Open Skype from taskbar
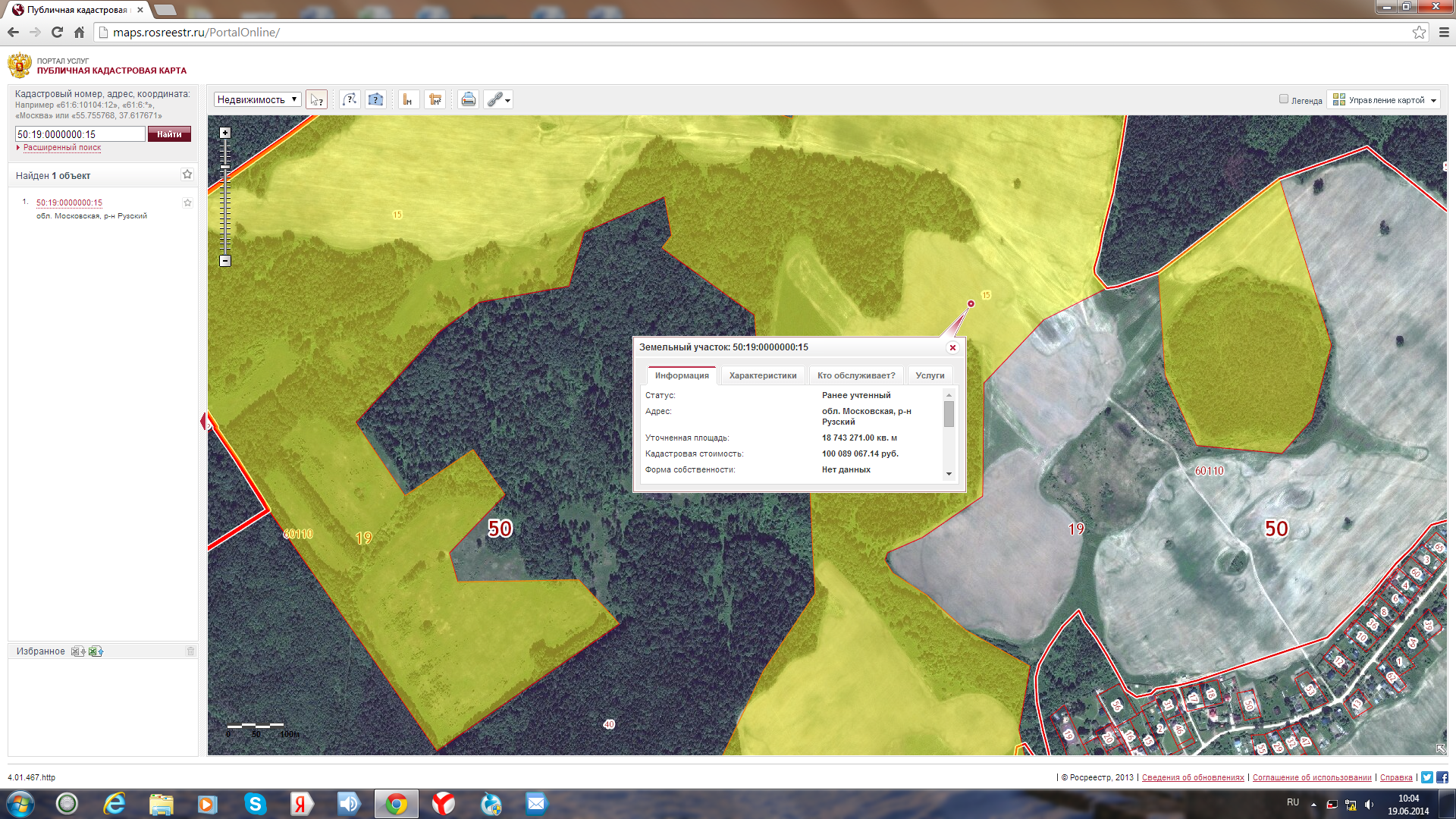The height and width of the screenshot is (819, 1456). pos(256,804)
